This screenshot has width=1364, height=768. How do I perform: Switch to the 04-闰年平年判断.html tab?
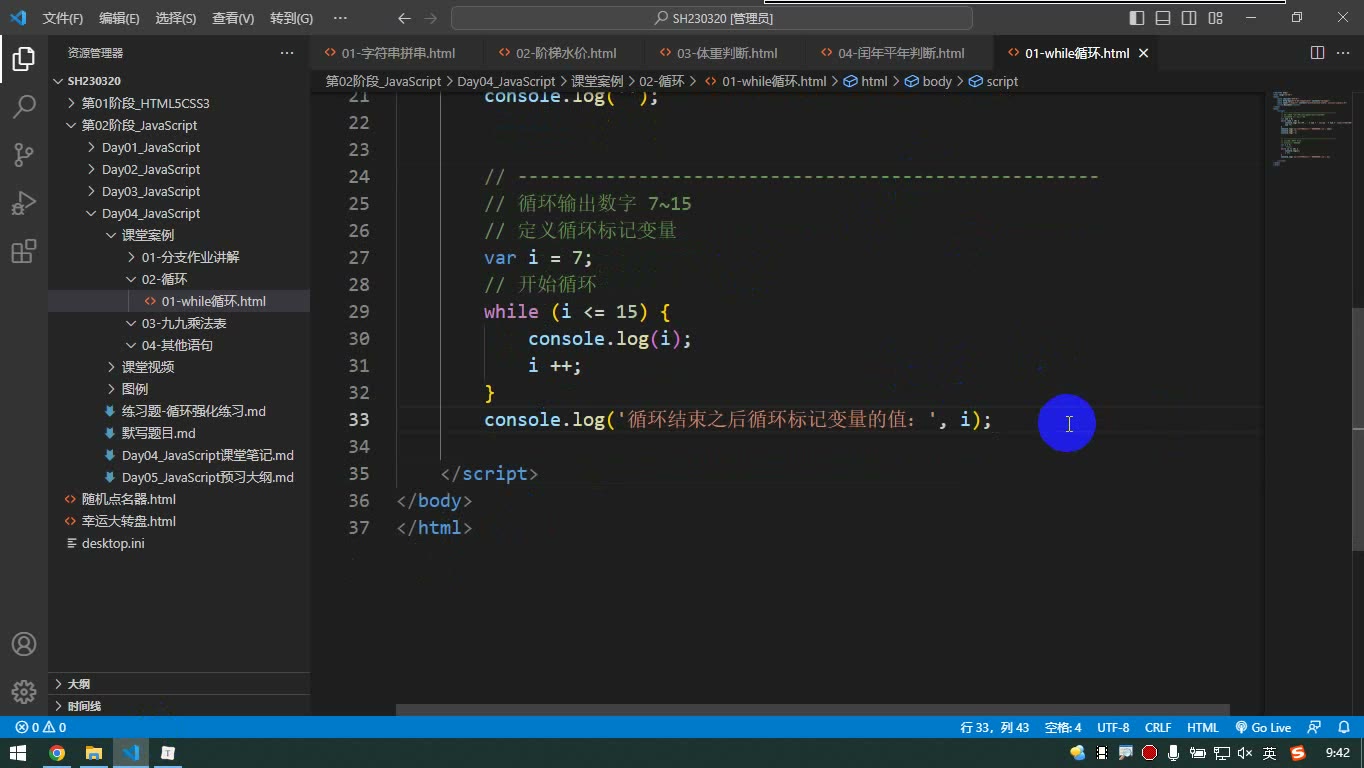click(x=901, y=53)
